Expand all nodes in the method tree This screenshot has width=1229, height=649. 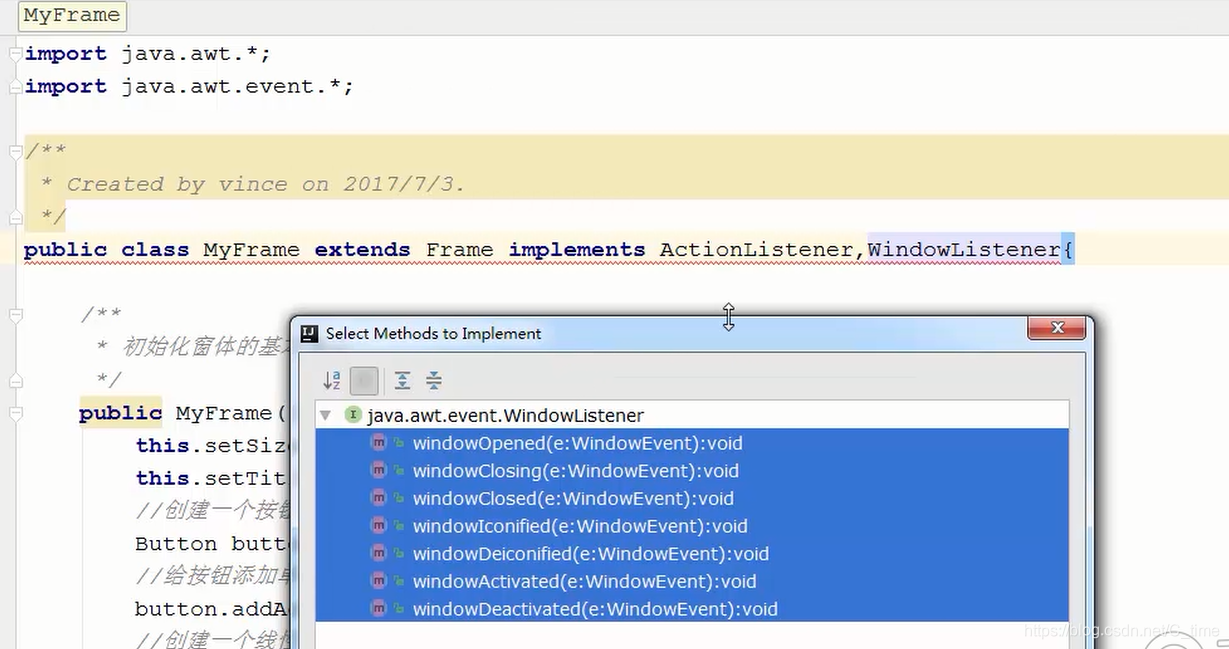(x=402, y=380)
